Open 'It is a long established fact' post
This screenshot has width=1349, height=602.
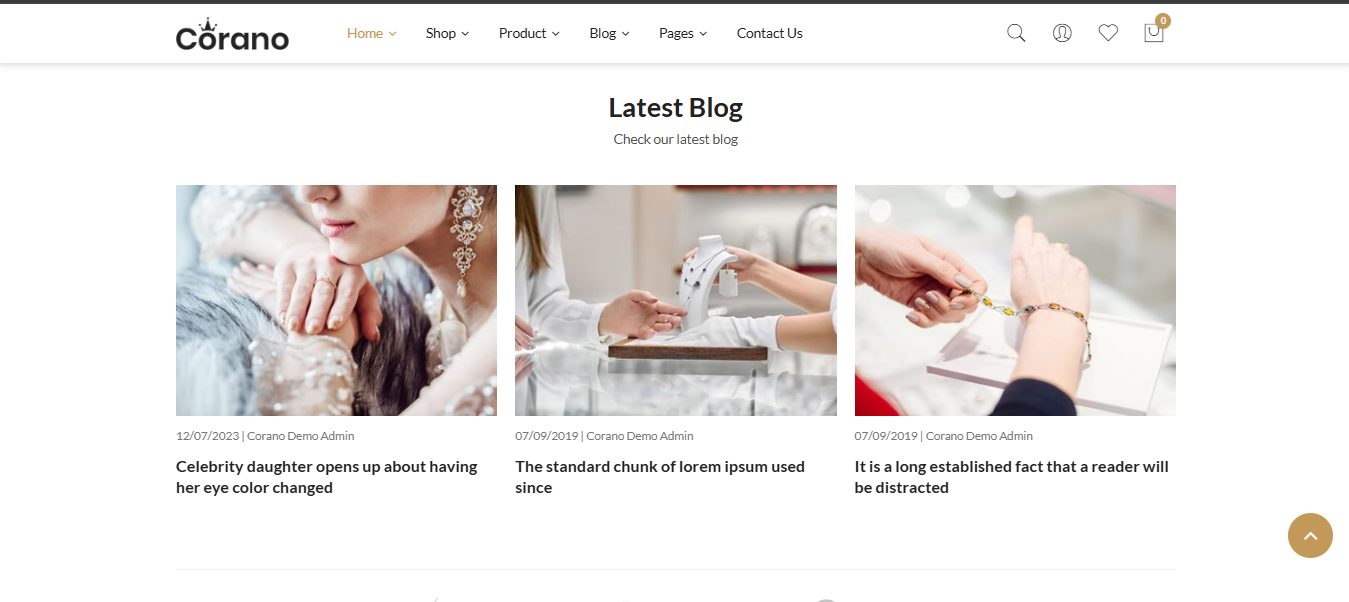1011,477
